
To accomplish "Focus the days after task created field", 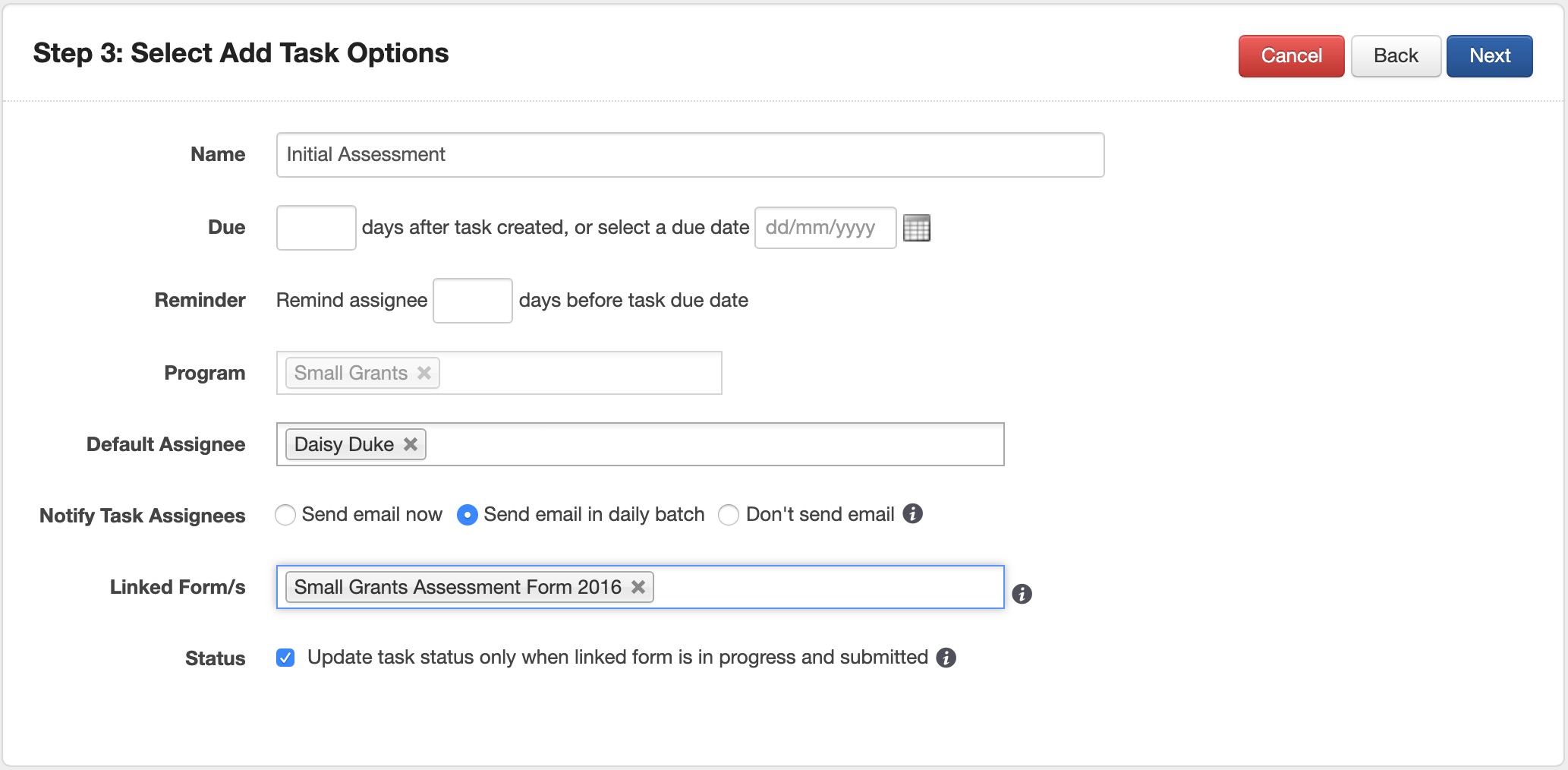I will pyautogui.click(x=316, y=228).
